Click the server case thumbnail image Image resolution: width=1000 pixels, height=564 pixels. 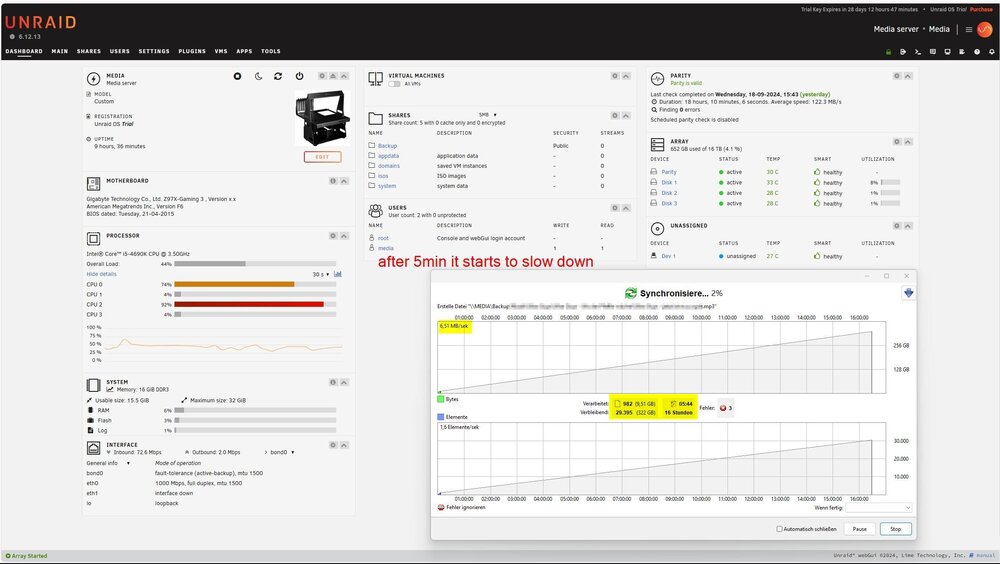(323, 118)
